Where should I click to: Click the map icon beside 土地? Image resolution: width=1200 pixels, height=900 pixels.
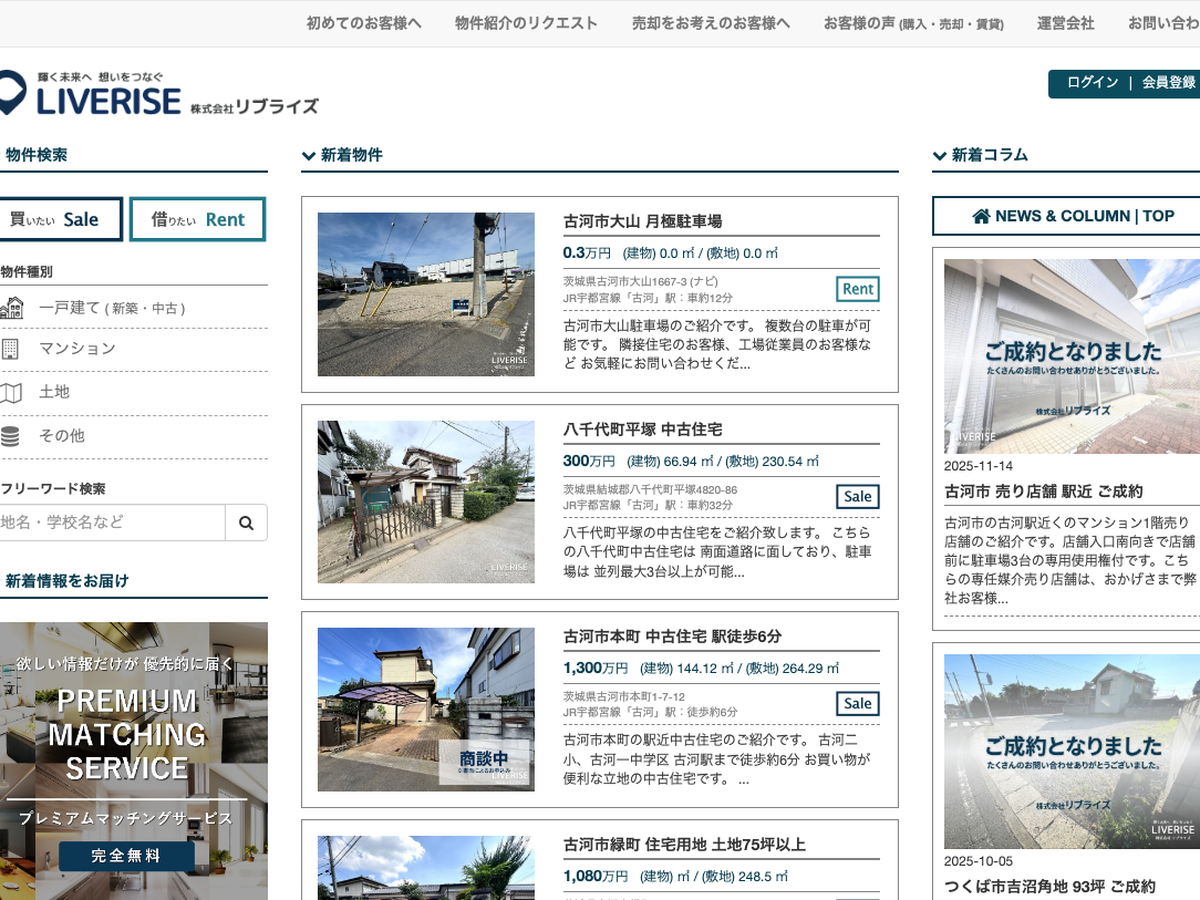(11, 393)
